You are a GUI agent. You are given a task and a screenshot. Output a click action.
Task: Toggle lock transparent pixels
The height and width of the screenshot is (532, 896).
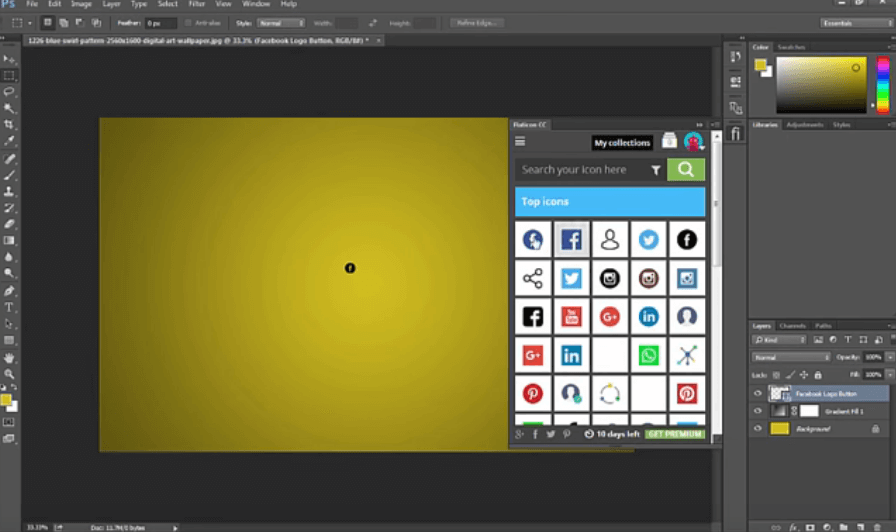click(776, 375)
